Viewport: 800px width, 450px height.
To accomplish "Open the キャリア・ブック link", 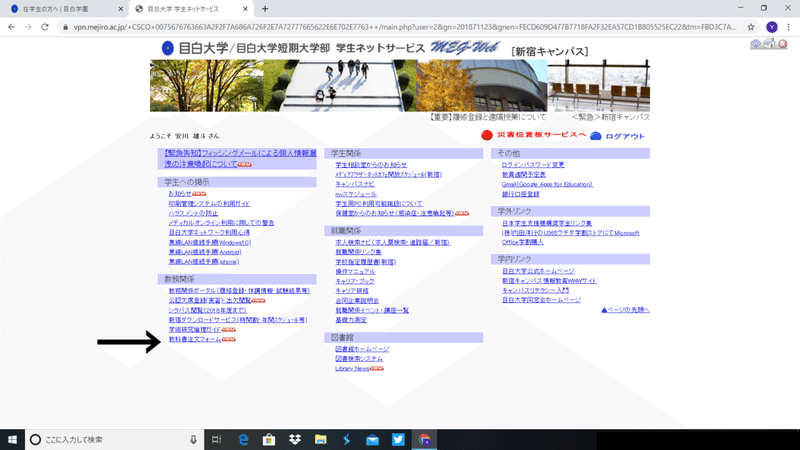I will point(355,281).
